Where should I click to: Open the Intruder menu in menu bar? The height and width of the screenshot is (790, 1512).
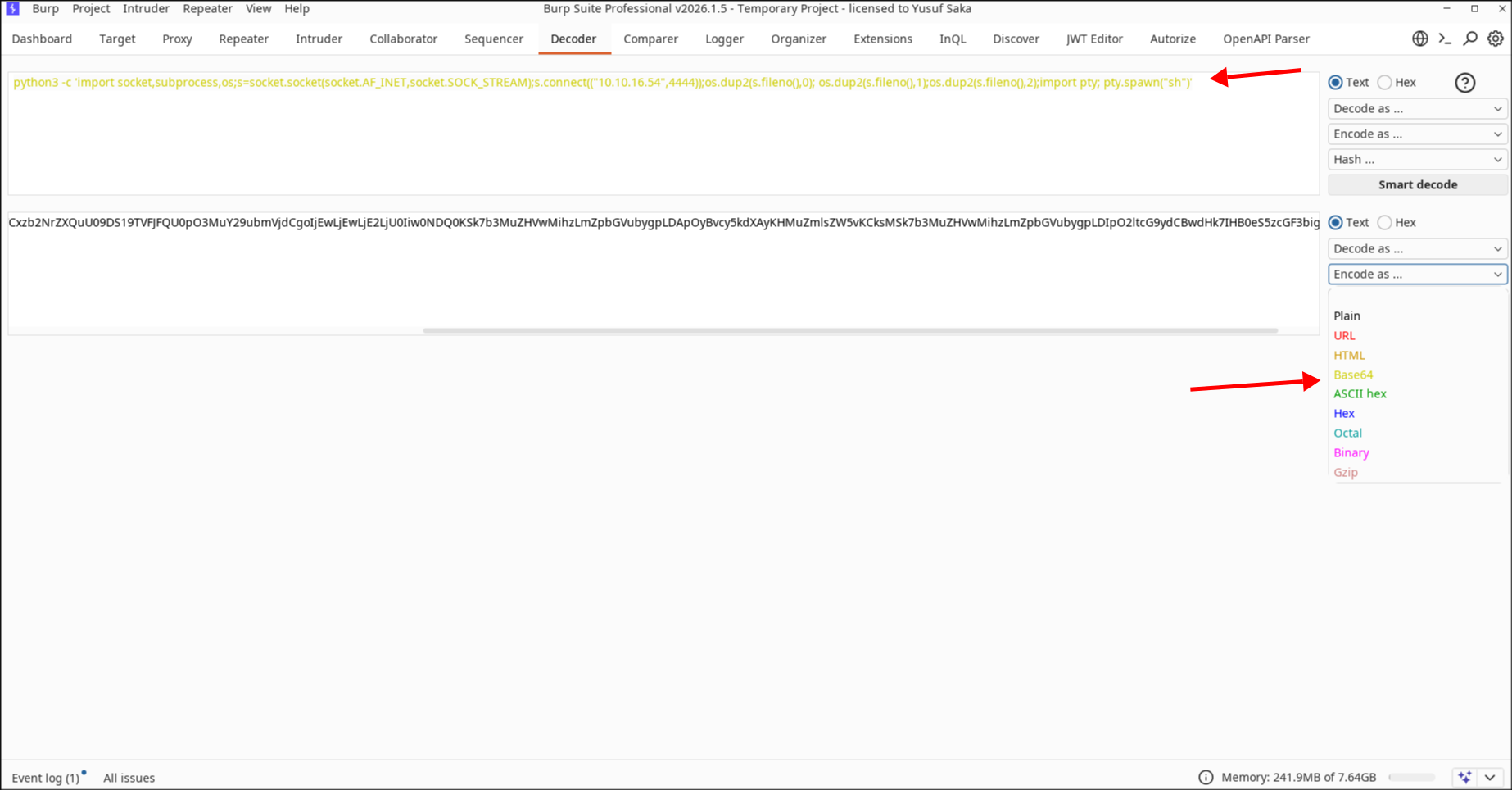coord(146,8)
